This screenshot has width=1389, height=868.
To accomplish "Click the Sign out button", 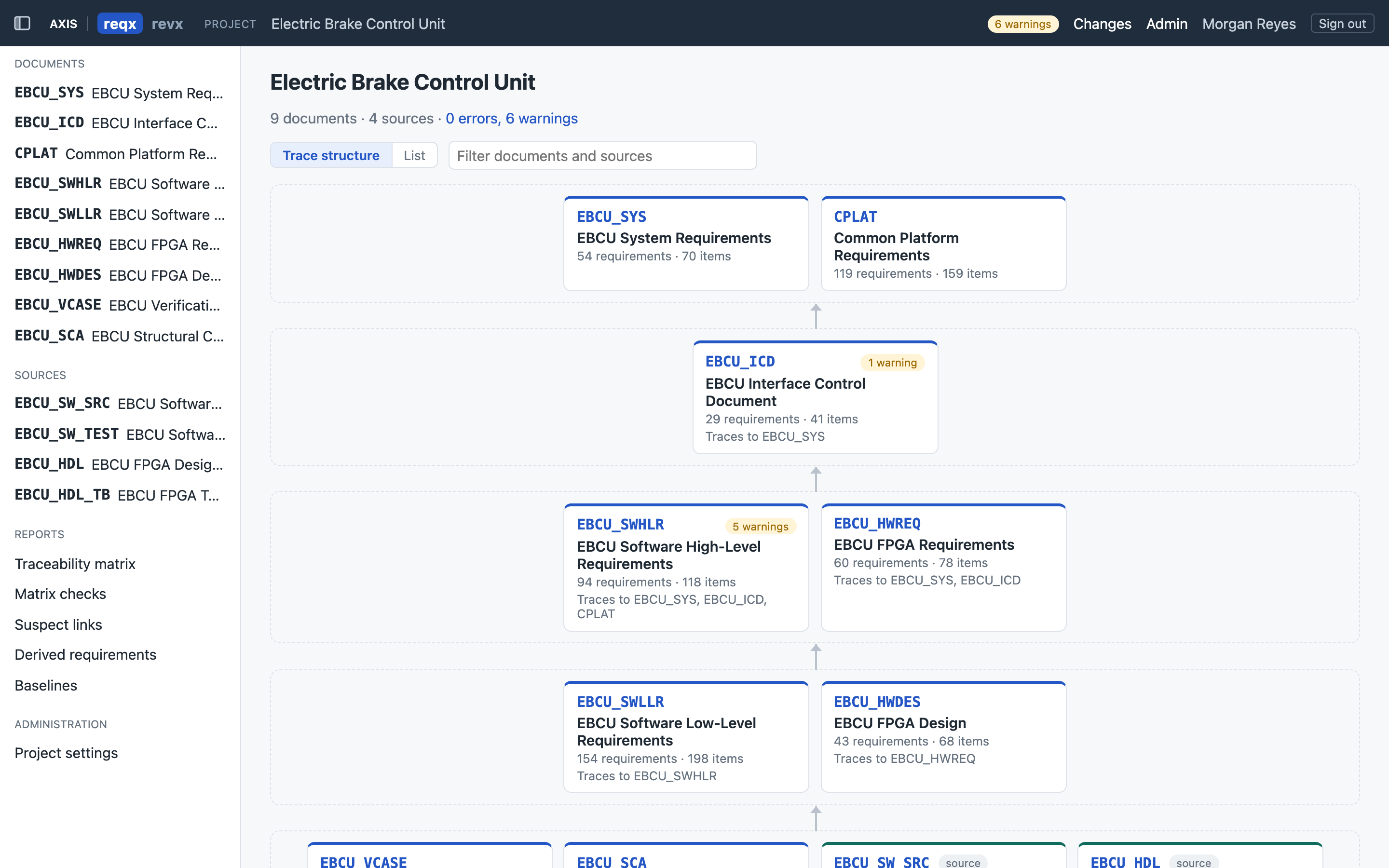I will (x=1342, y=24).
